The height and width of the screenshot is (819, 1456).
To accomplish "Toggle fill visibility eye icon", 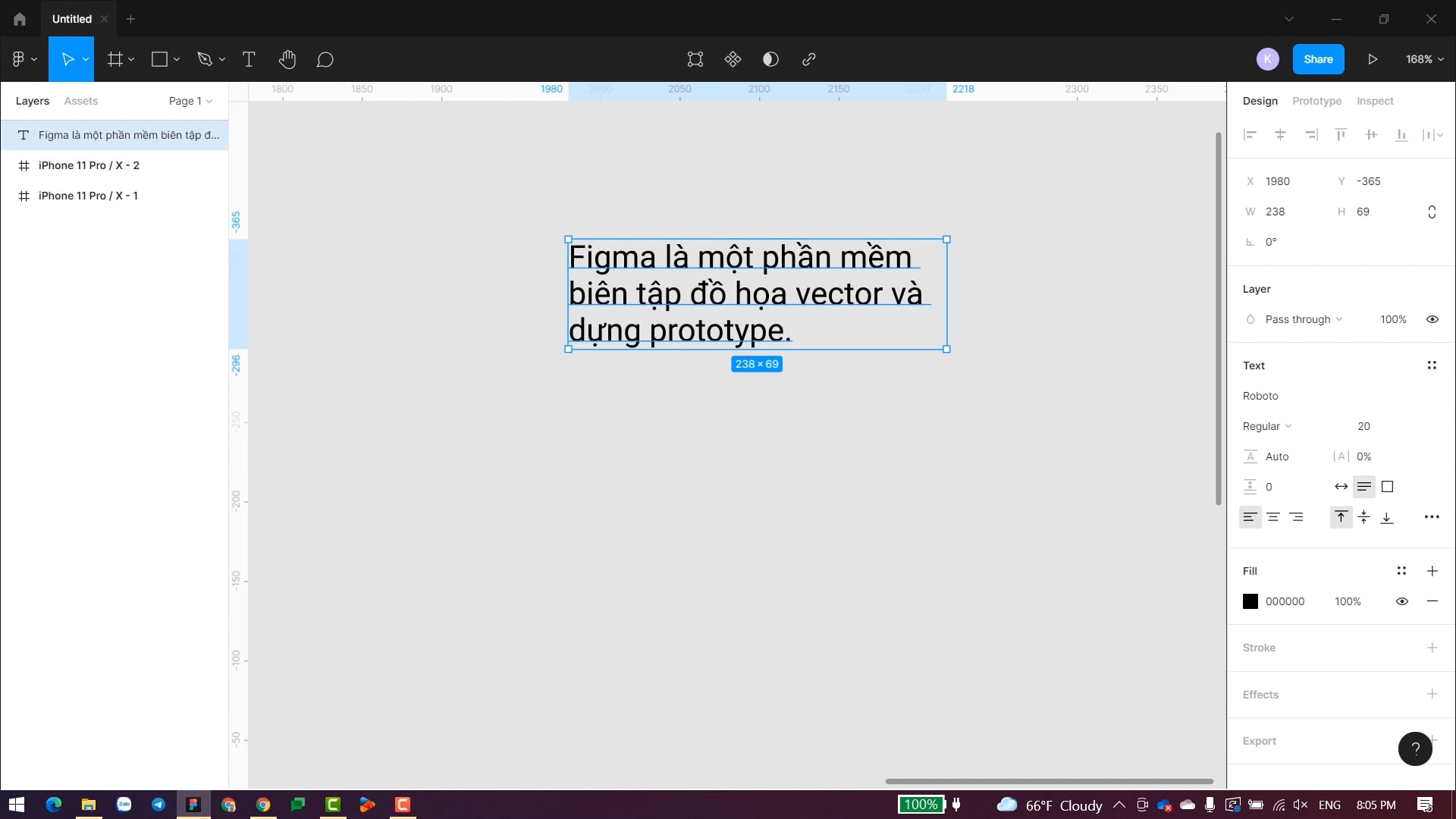I will click(x=1401, y=601).
